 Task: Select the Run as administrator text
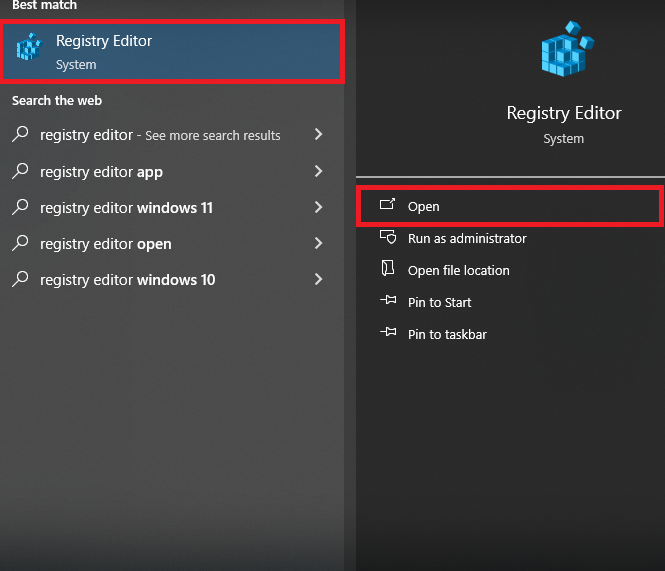pyautogui.click(x=467, y=238)
